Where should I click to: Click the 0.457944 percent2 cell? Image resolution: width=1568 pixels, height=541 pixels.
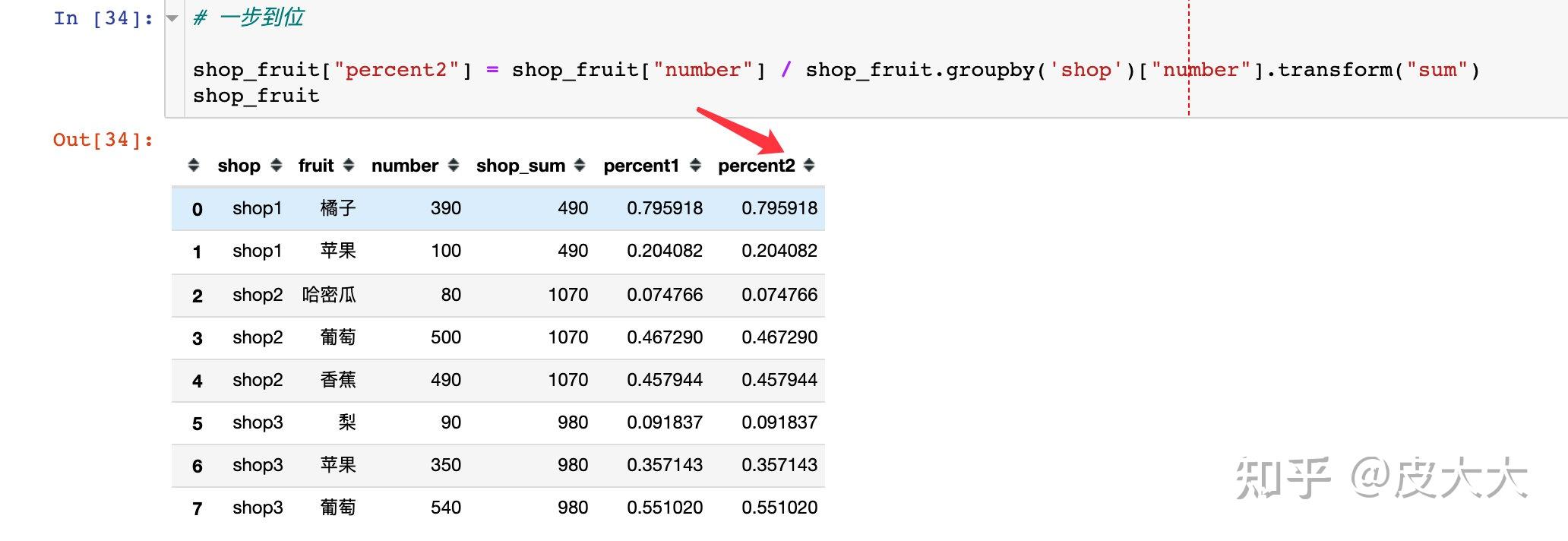click(x=779, y=380)
